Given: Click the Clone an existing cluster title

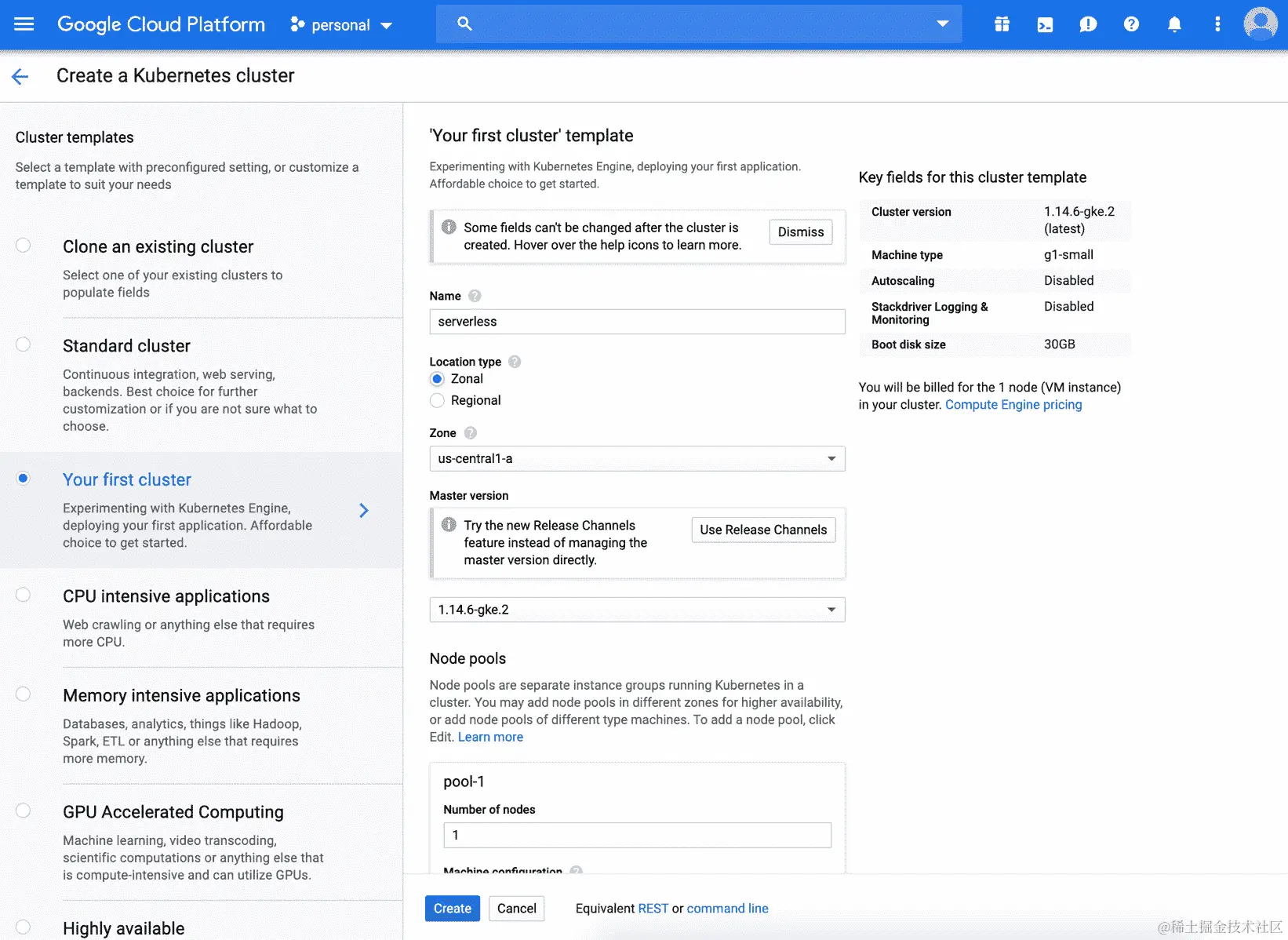Looking at the screenshot, I should (158, 247).
